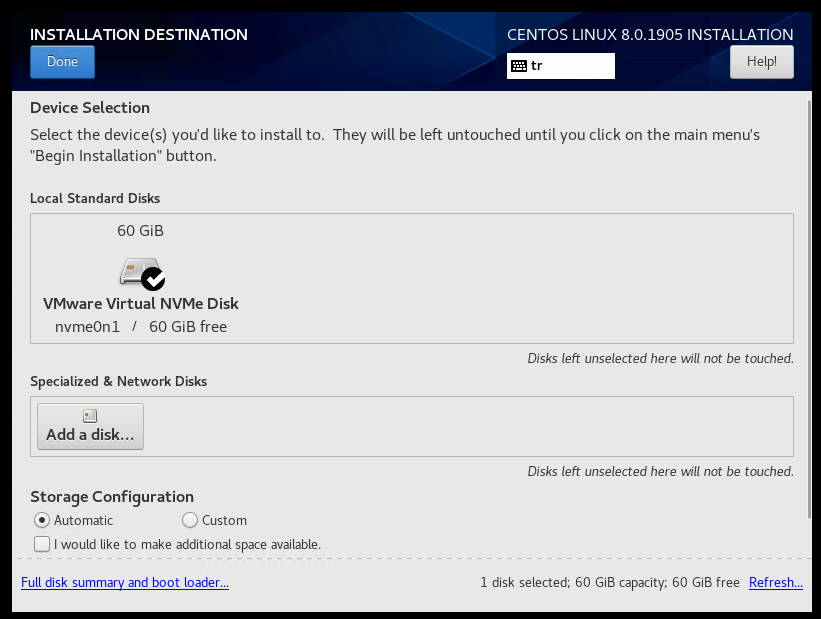Click the vertical scrollbar on right edge
This screenshot has width=821, height=619.
click(809, 309)
